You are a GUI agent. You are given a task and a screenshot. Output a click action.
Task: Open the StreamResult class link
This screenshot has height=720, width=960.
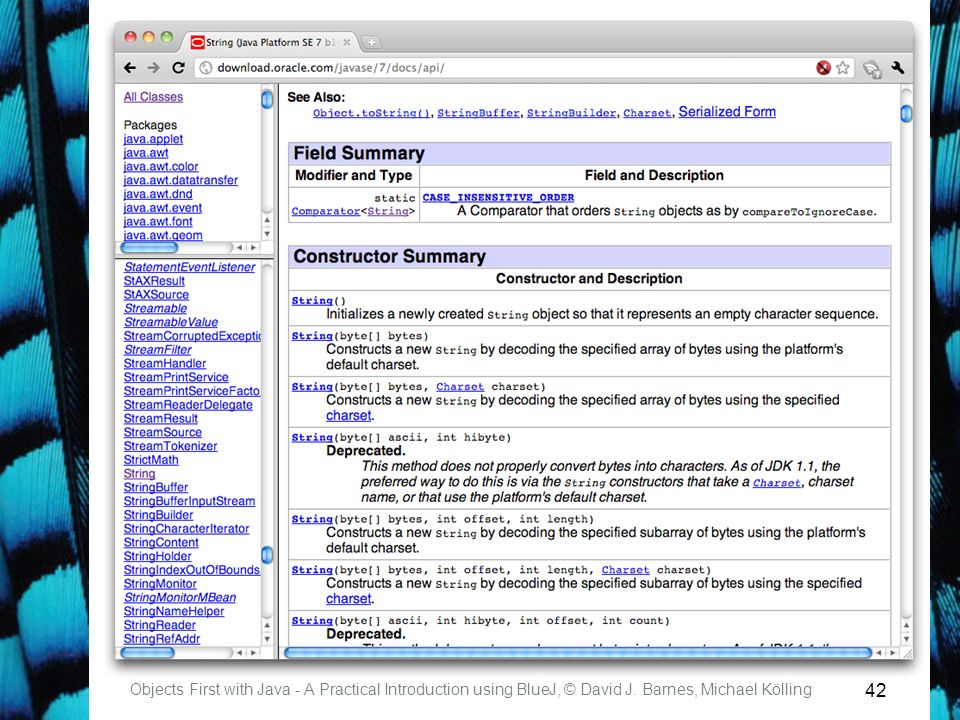point(160,419)
